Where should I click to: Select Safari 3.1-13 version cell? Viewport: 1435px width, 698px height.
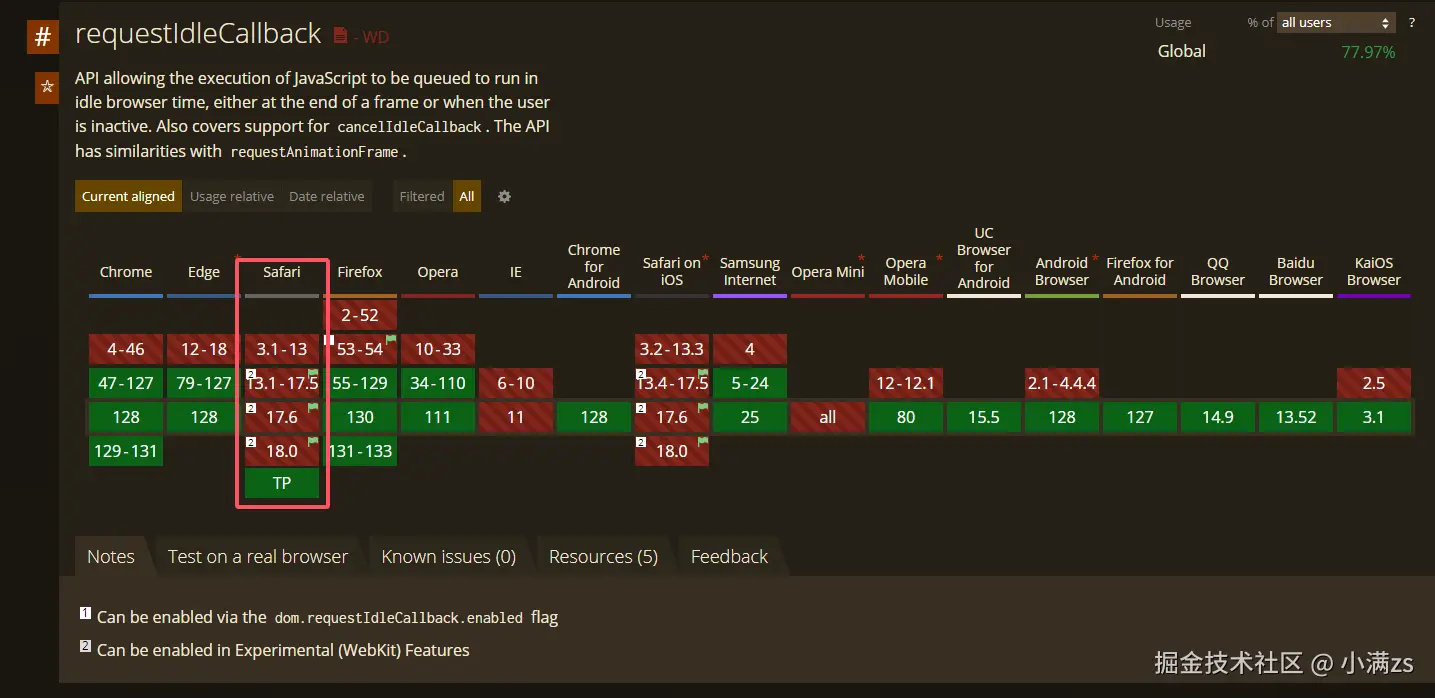click(282, 349)
